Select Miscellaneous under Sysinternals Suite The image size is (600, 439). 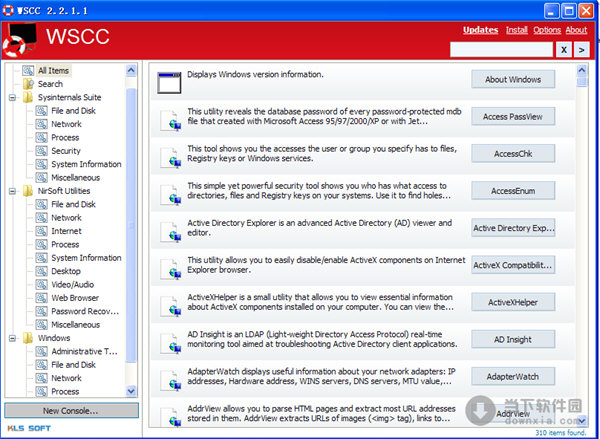(76, 177)
